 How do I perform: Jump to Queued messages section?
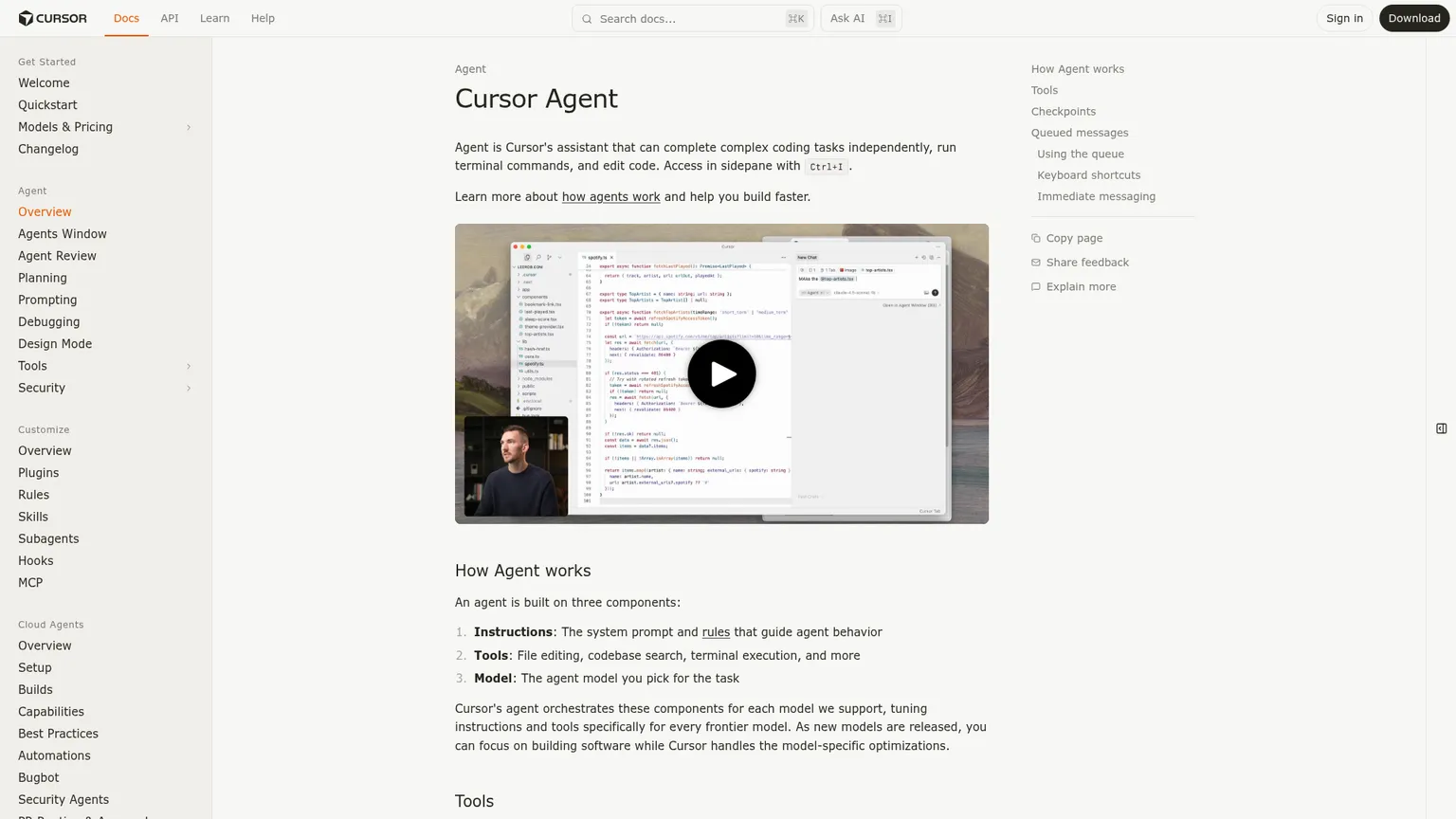(x=1080, y=133)
